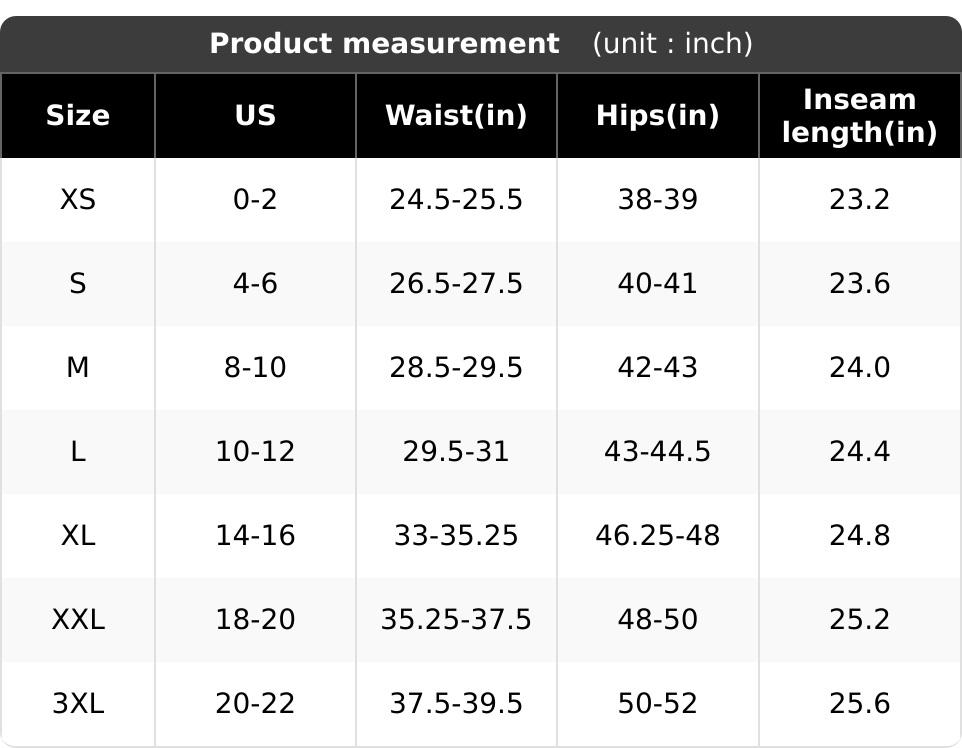Select the Inseam length(in) header
962x748 pixels.
860,116
